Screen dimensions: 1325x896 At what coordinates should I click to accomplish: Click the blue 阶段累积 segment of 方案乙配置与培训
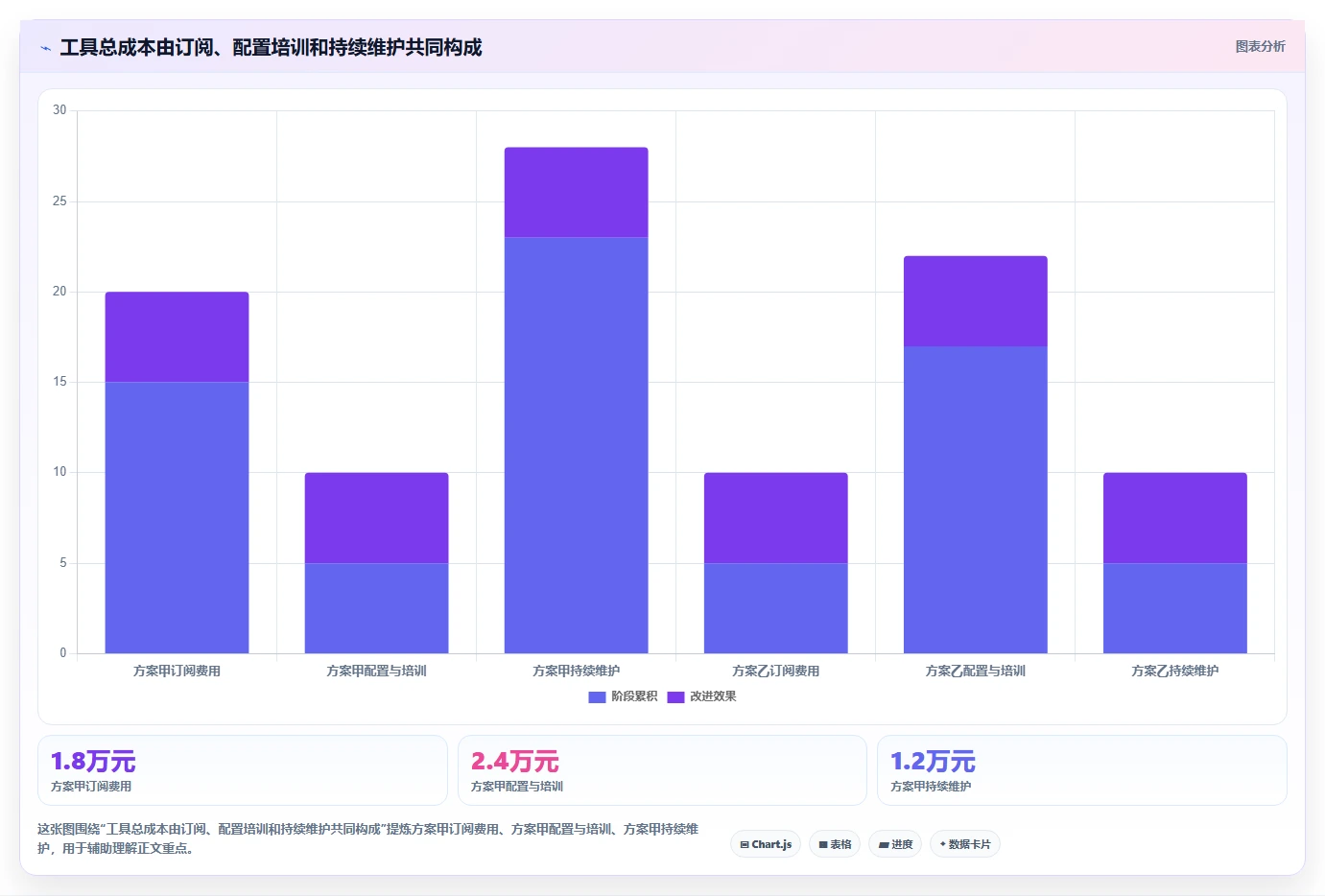[x=975, y=500]
